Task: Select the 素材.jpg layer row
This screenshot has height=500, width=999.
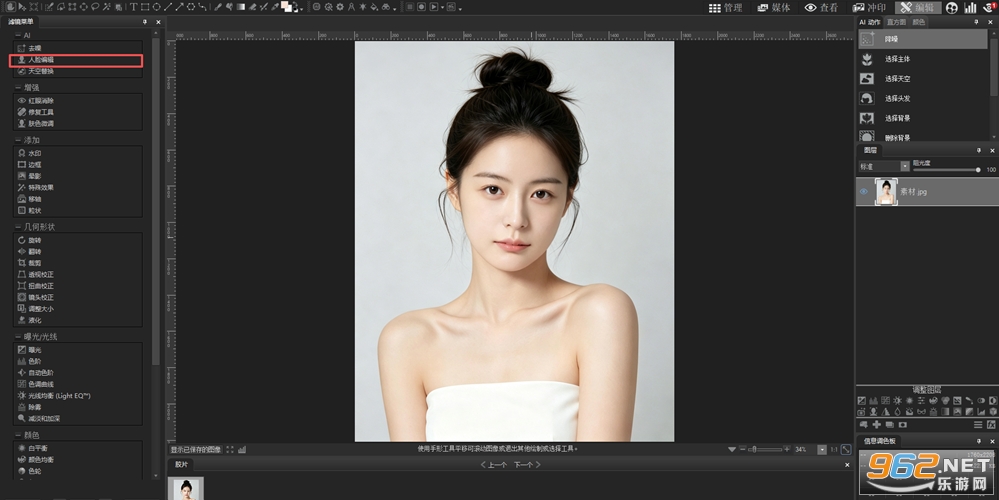Action: [x=927, y=192]
